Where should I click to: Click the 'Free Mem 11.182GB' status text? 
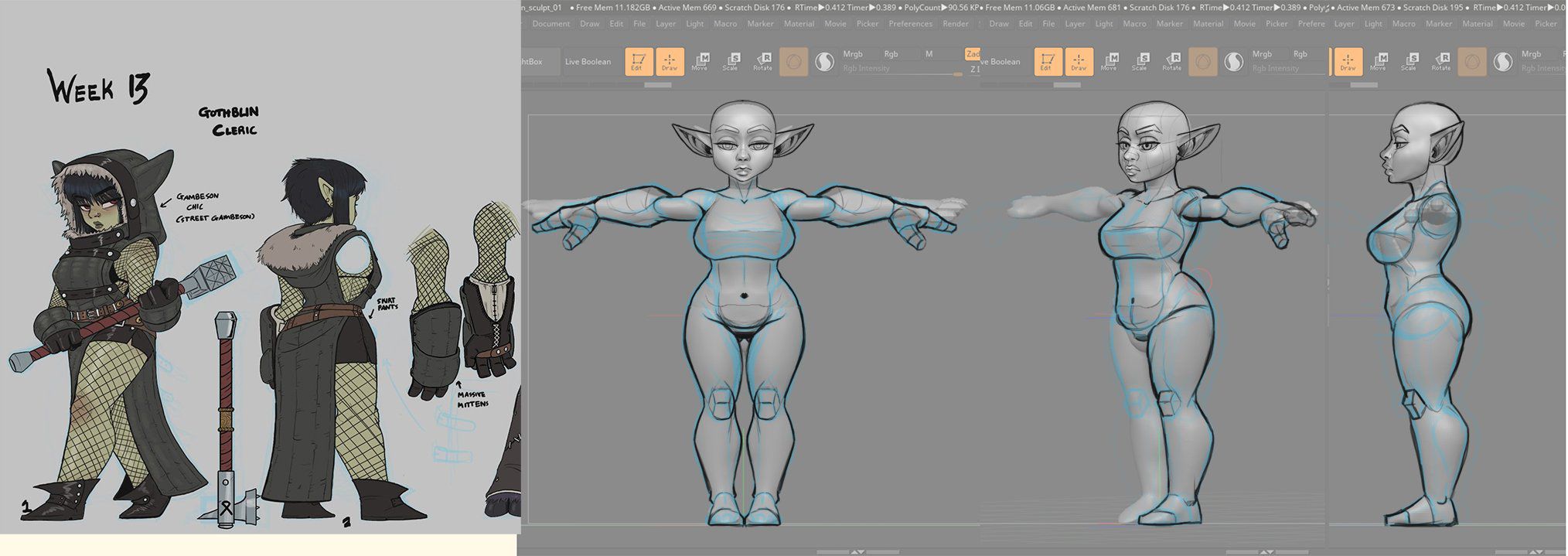click(x=613, y=8)
